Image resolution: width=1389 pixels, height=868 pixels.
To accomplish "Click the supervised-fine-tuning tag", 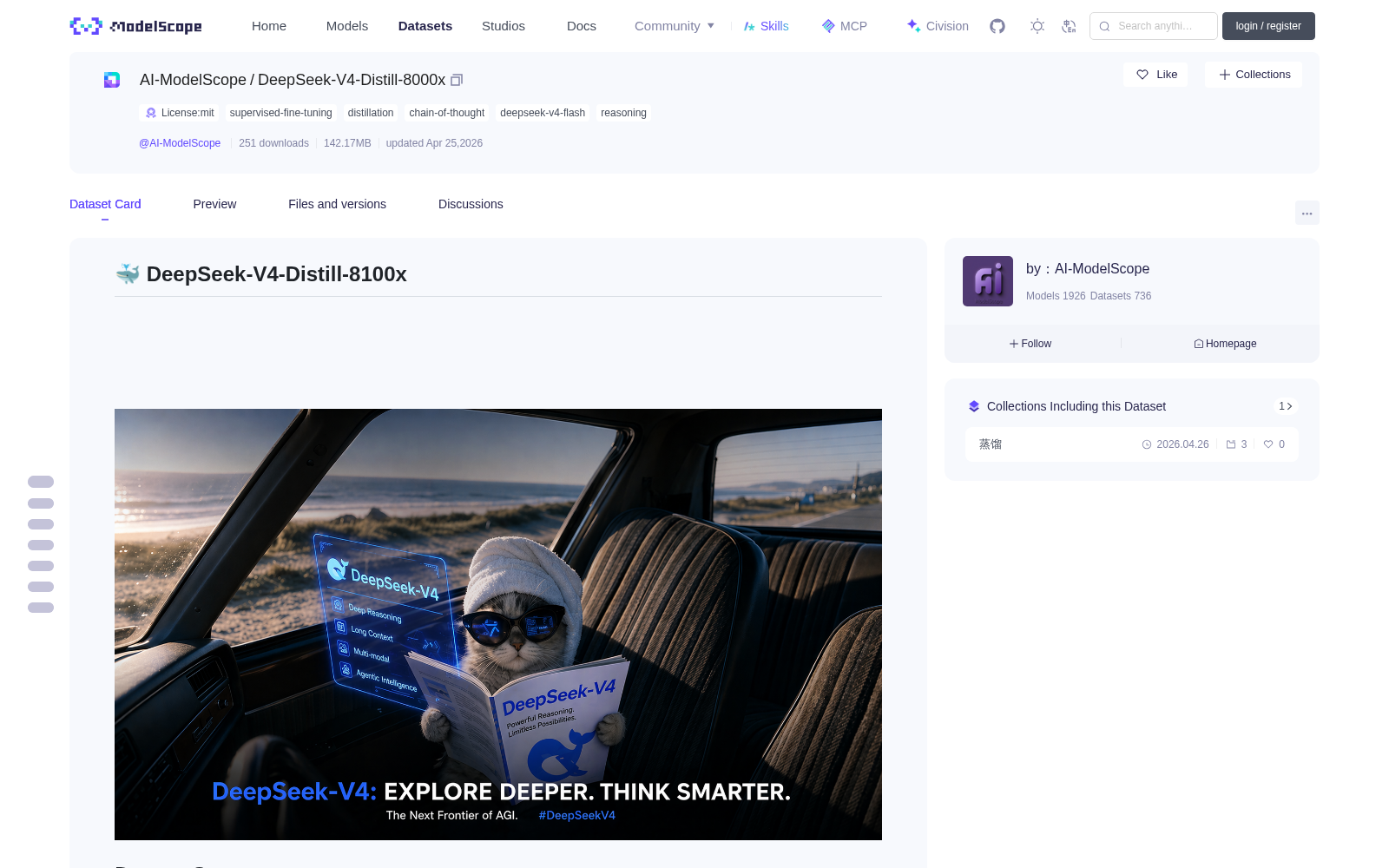I will click(281, 113).
